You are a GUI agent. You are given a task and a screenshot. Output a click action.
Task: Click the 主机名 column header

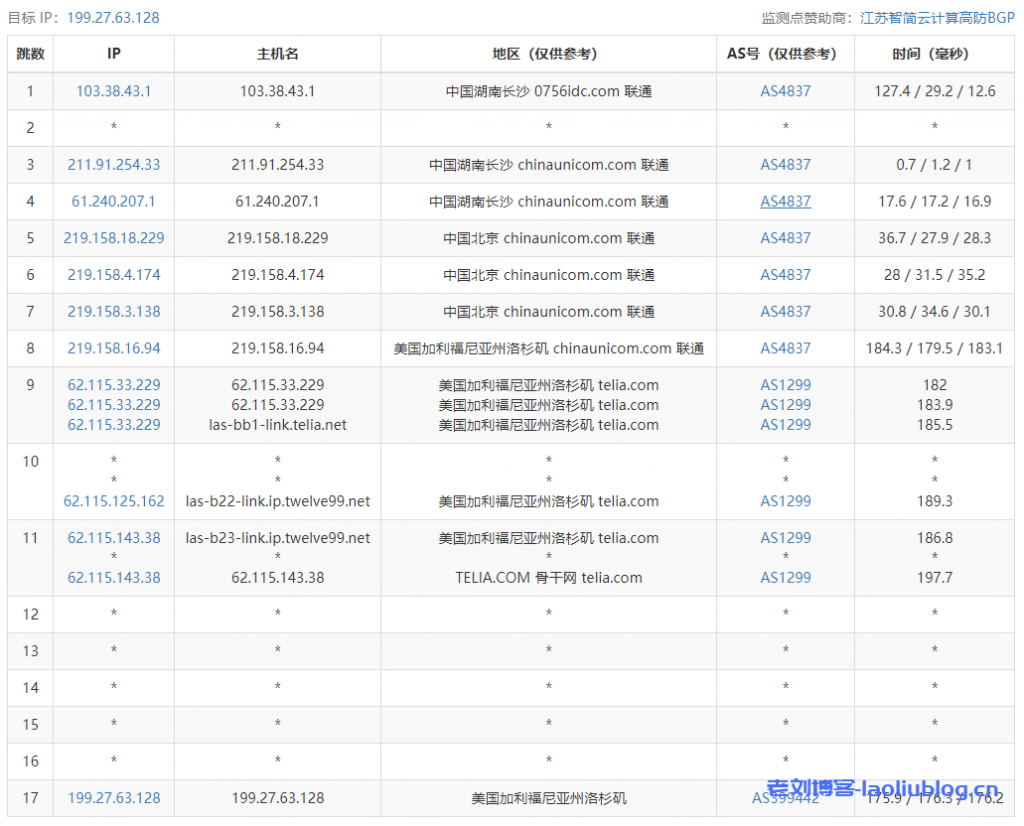[x=277, y=54]
